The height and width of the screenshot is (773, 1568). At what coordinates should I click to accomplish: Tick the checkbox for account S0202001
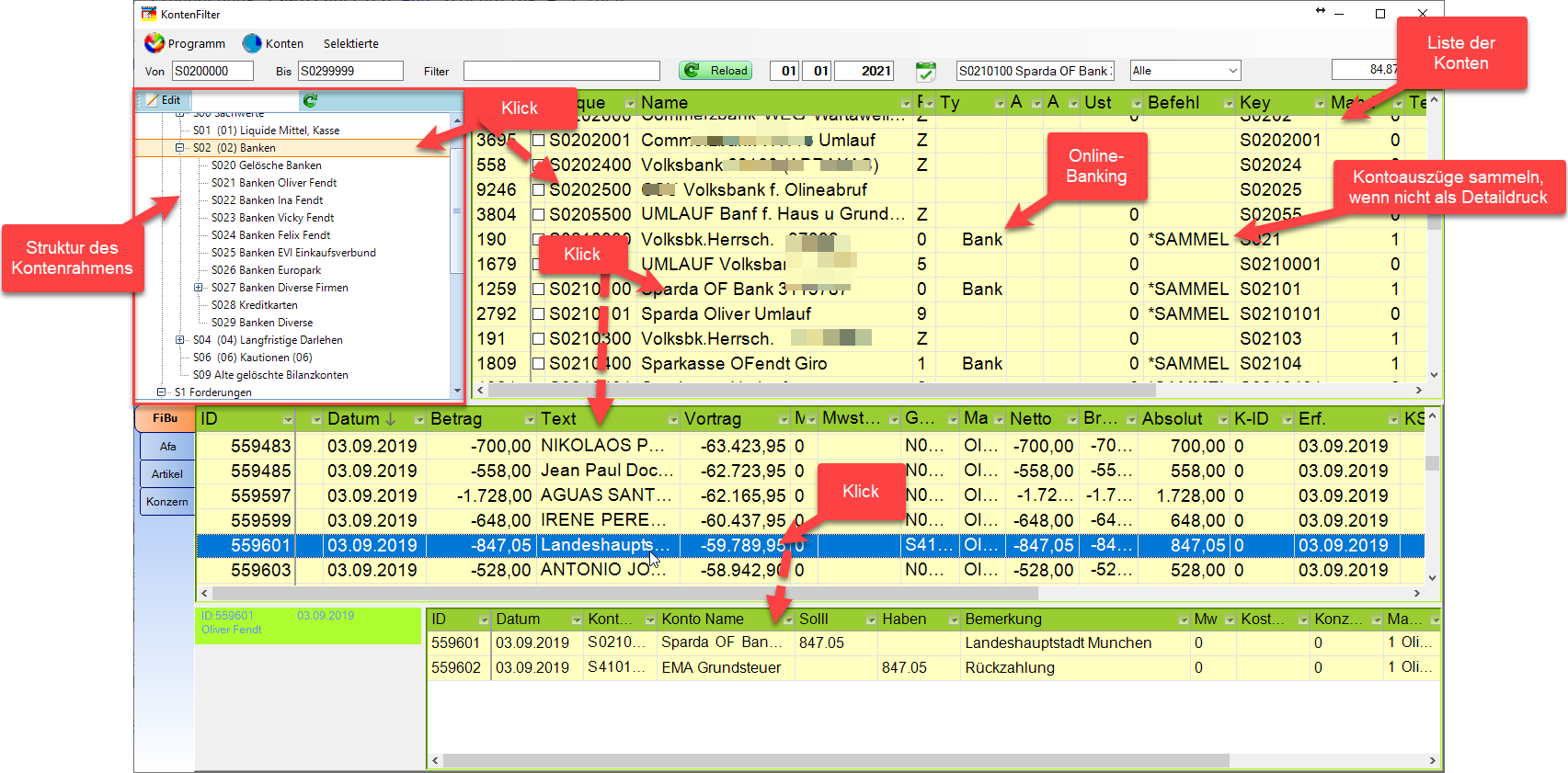(539, 141)
